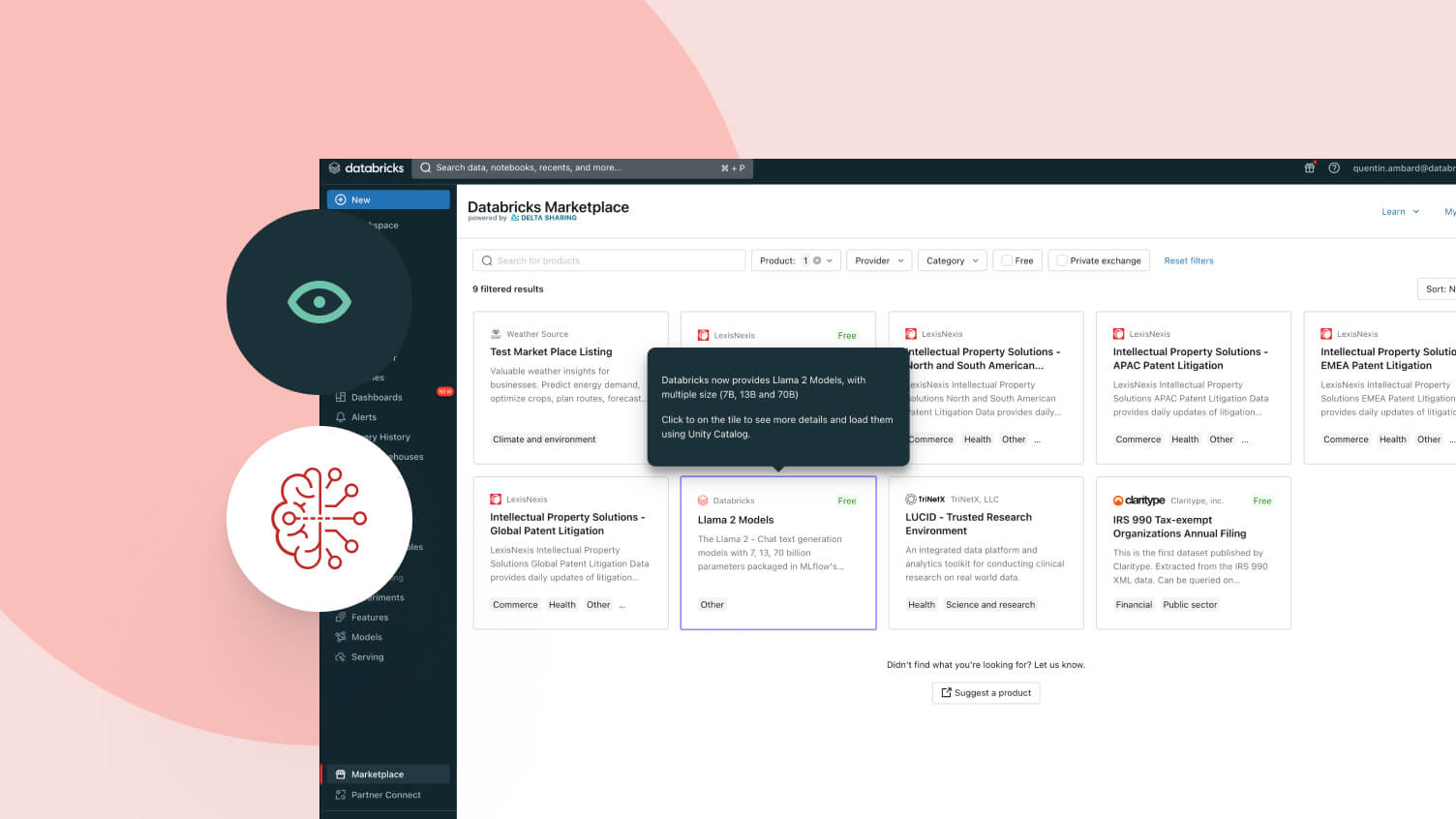
Task: Expand the Provider dropdown
Action: [x=879, y=260]
